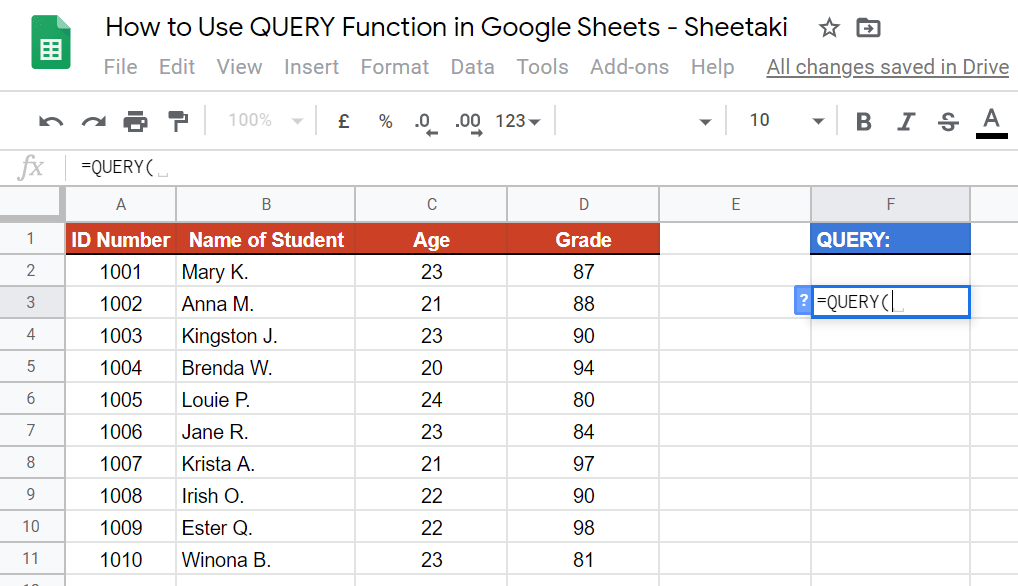Open the Tools menu
This screenshot has width=1018, height=586.
click(x=542, y=67)
